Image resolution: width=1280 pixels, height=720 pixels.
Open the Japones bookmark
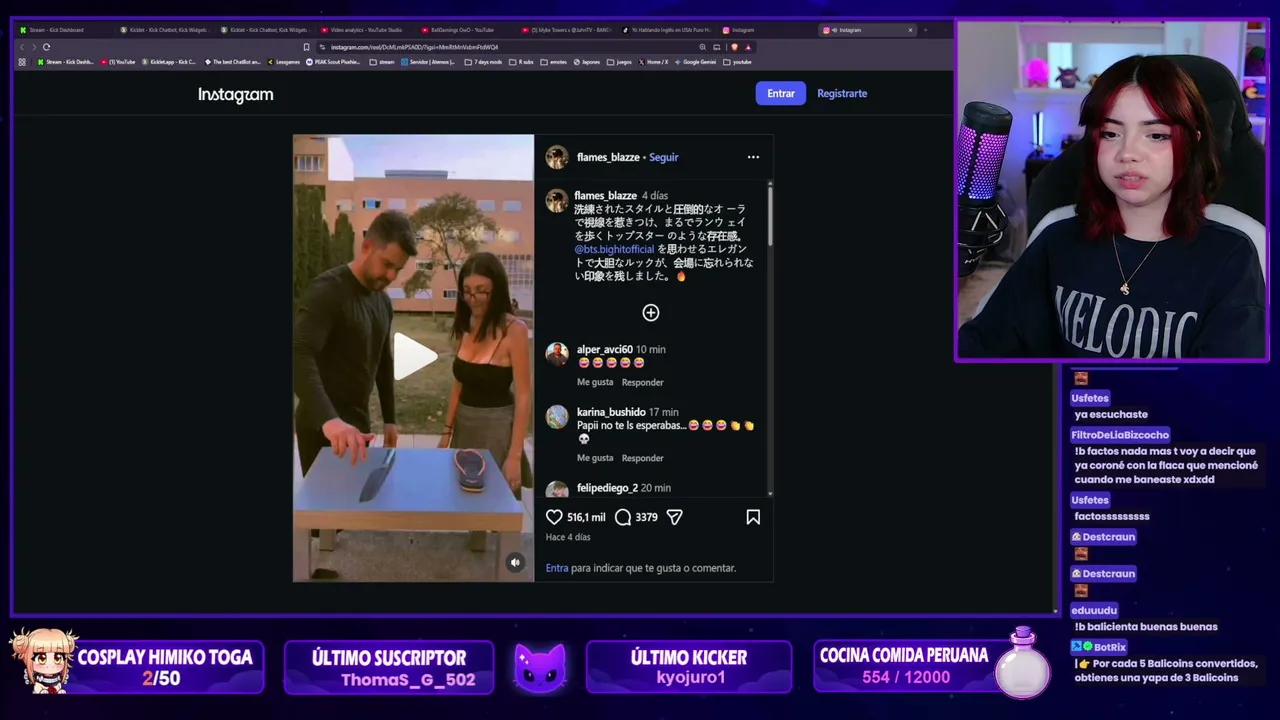(586, 62)
